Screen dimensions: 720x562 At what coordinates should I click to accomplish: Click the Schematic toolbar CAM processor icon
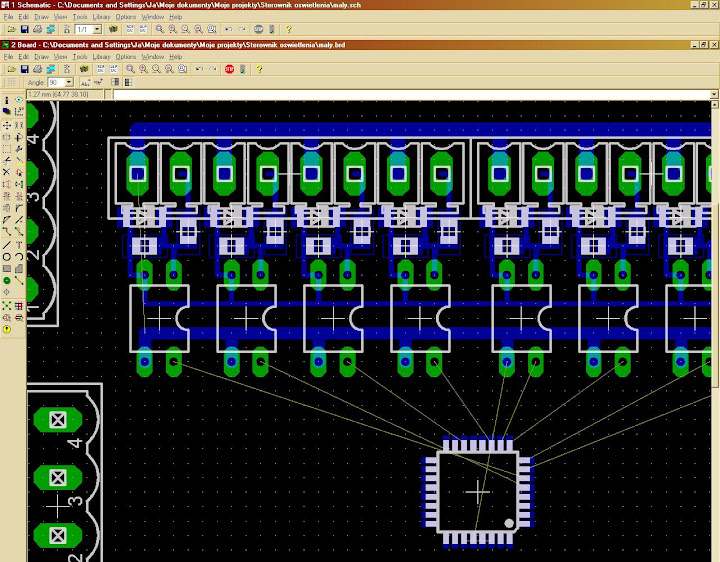[x=51, y=29]
